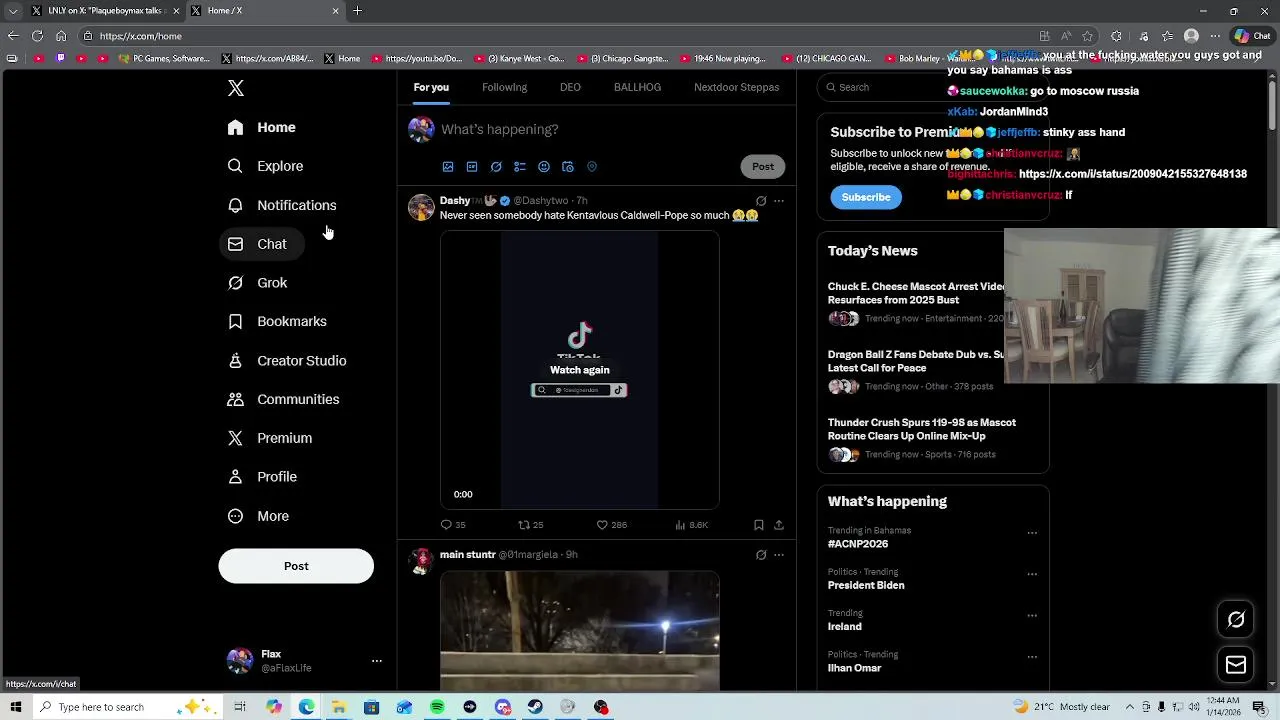Open Communities in the sidebar

283,399
